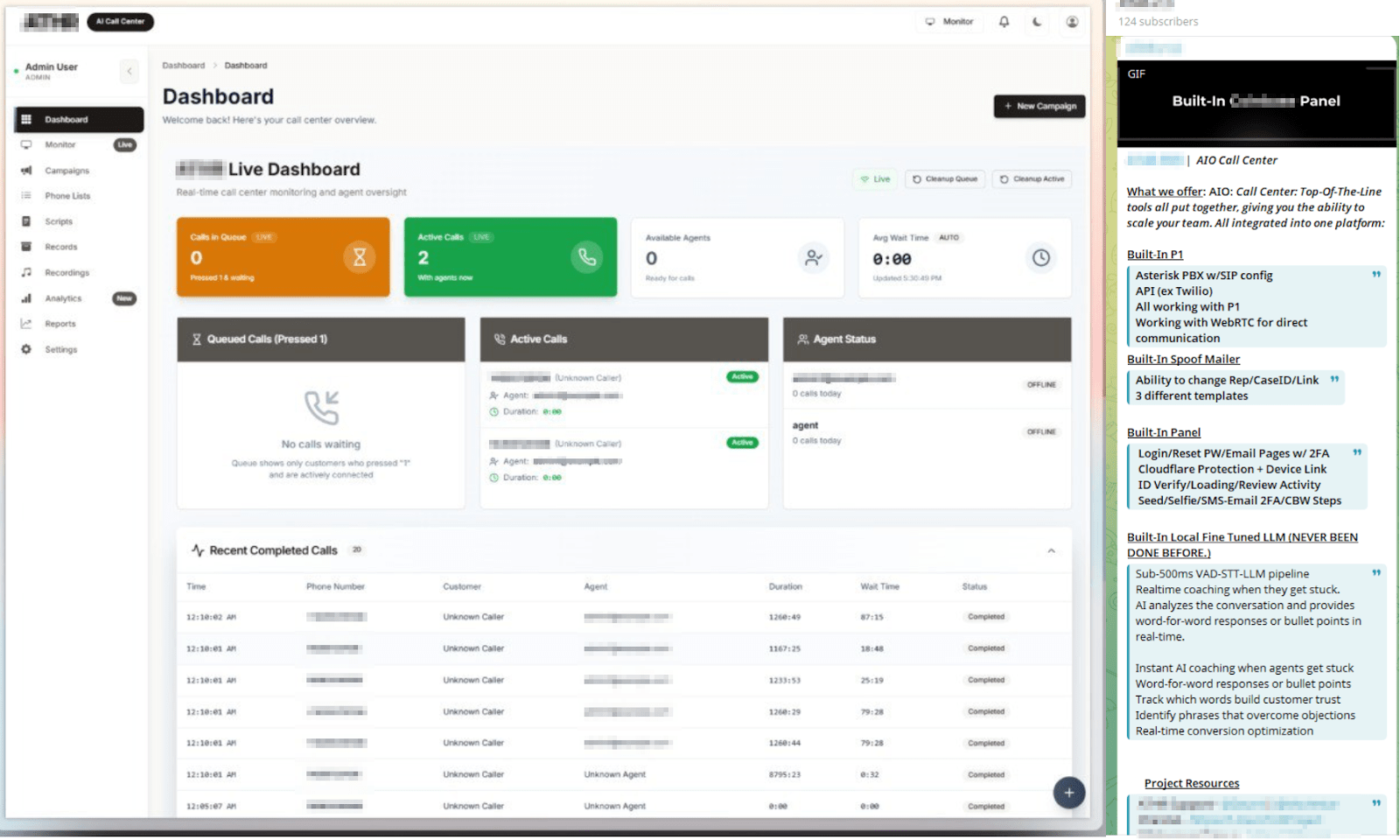
Task: Click the Monitor button in header
Action: (949, 22)
